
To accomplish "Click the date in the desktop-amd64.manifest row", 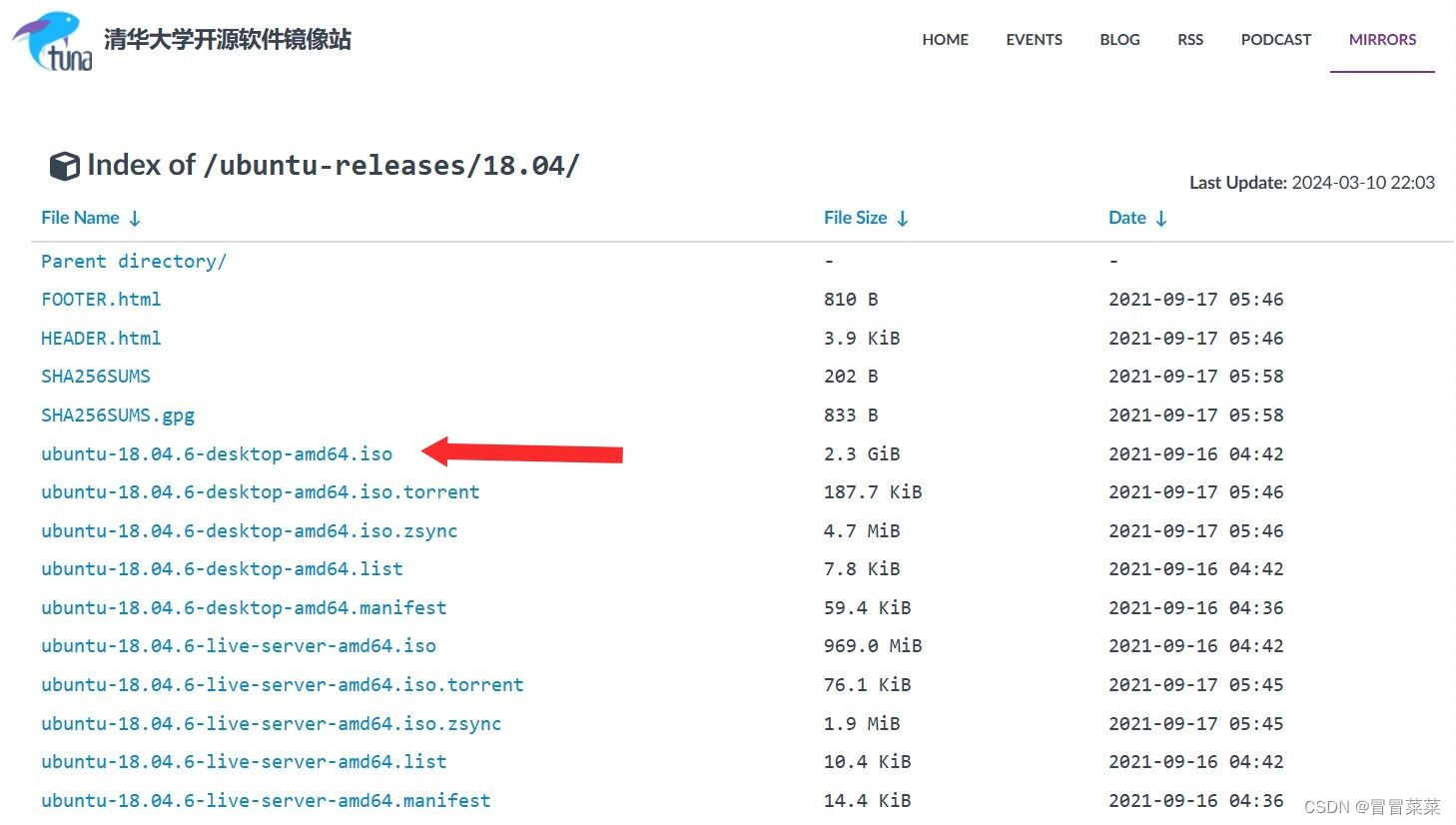I will tap(1196, 608).
